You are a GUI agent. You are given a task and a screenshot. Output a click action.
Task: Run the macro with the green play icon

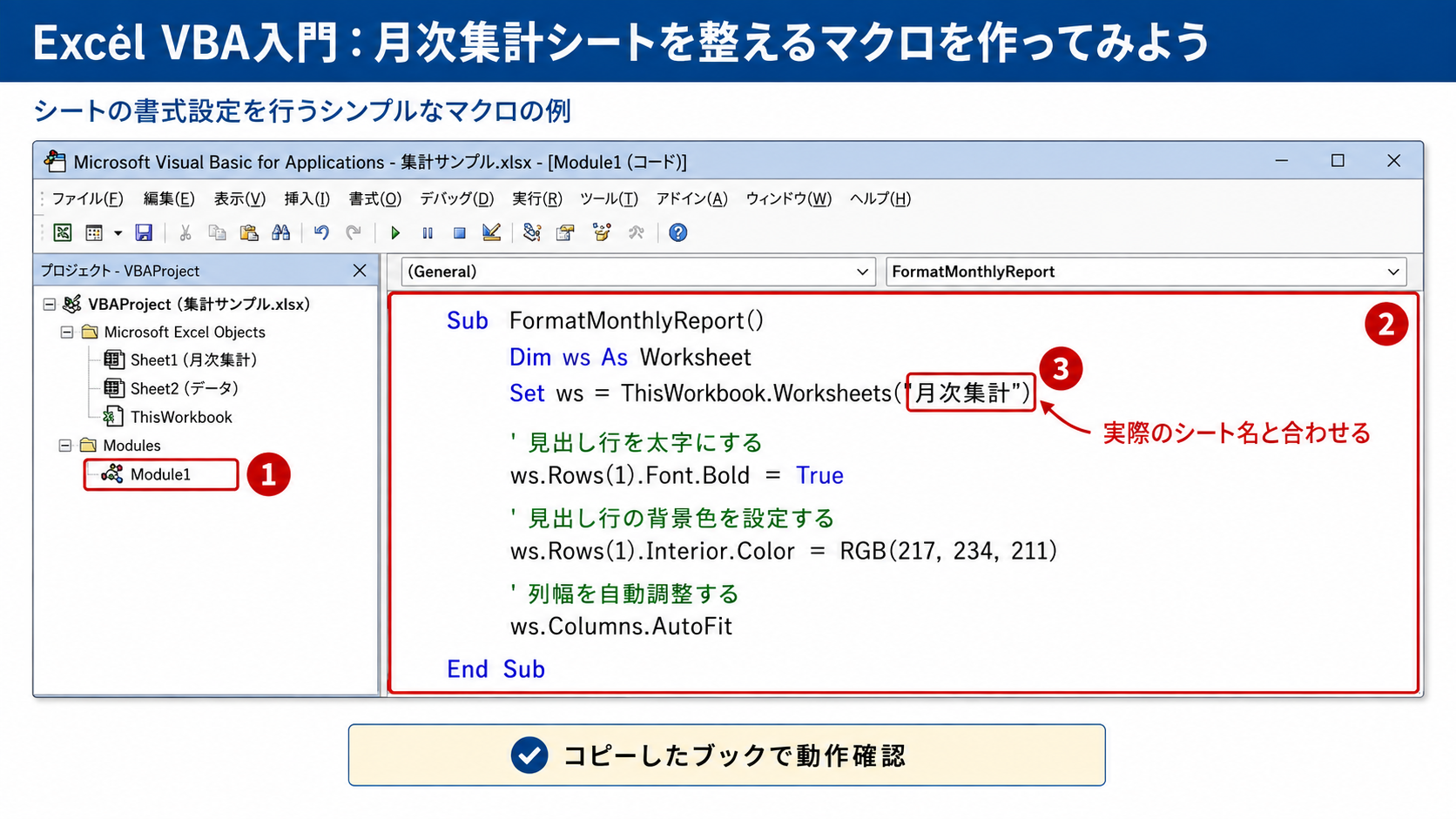tap(395, 232)
